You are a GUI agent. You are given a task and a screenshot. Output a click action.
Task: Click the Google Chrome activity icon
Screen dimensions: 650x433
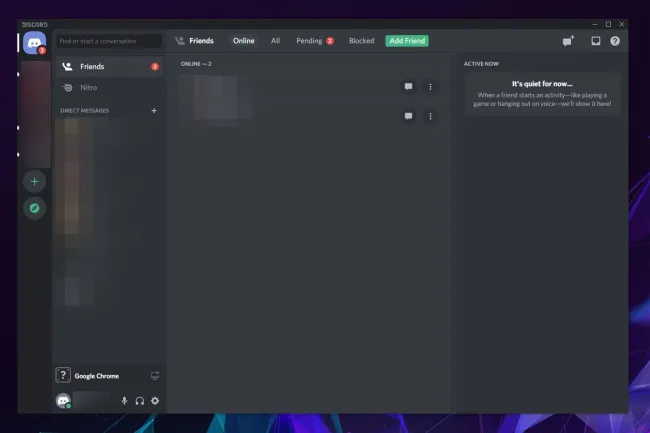[x=63, y=375]
